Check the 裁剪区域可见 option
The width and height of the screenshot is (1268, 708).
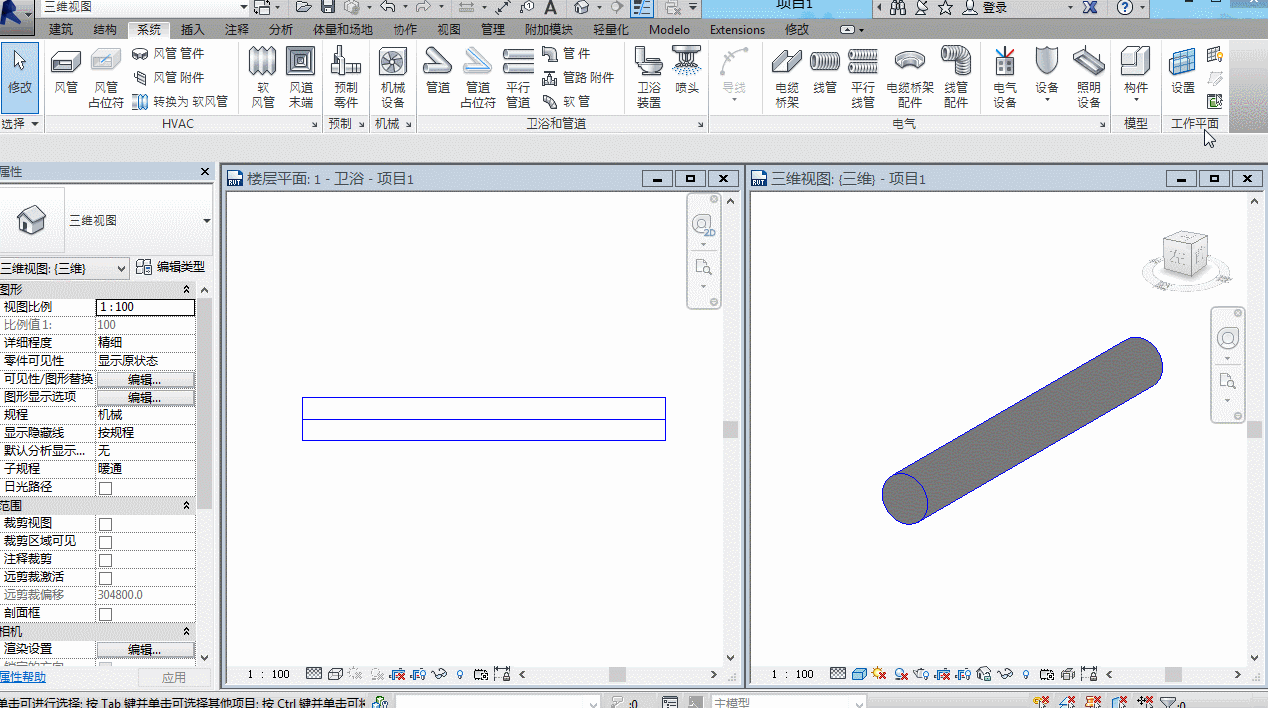pyautogui.click(x=105, y=542)
